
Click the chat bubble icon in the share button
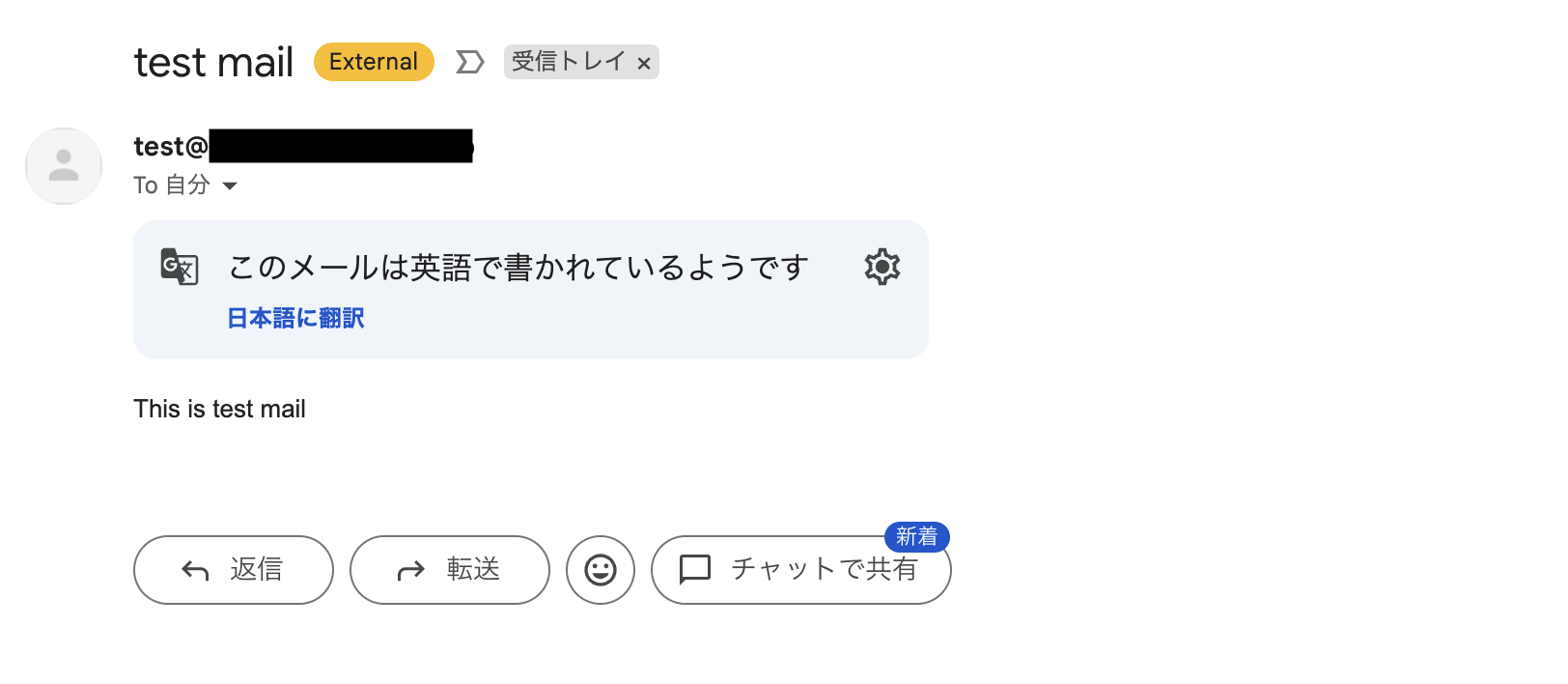(x=695, y=570)
